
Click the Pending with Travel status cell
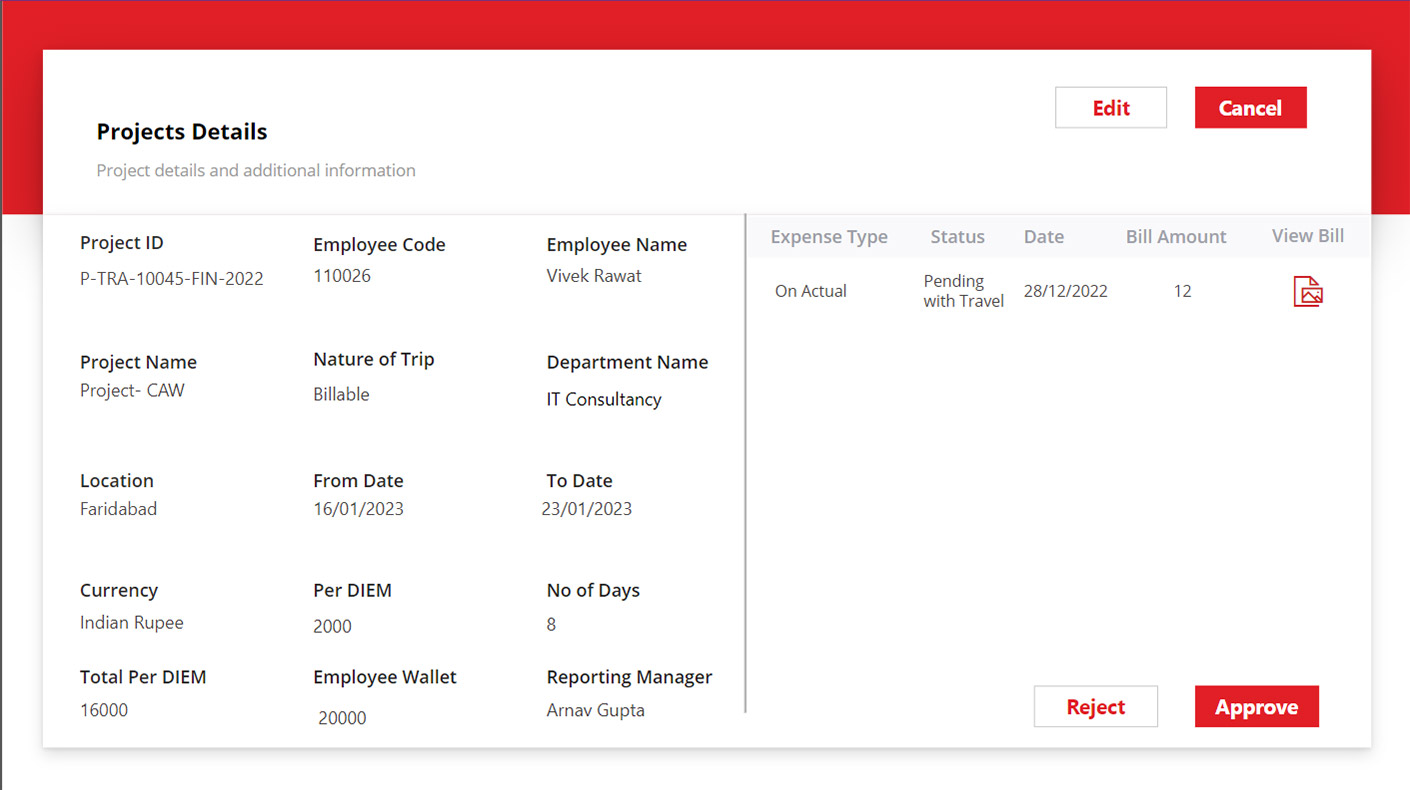coord(963,291)
